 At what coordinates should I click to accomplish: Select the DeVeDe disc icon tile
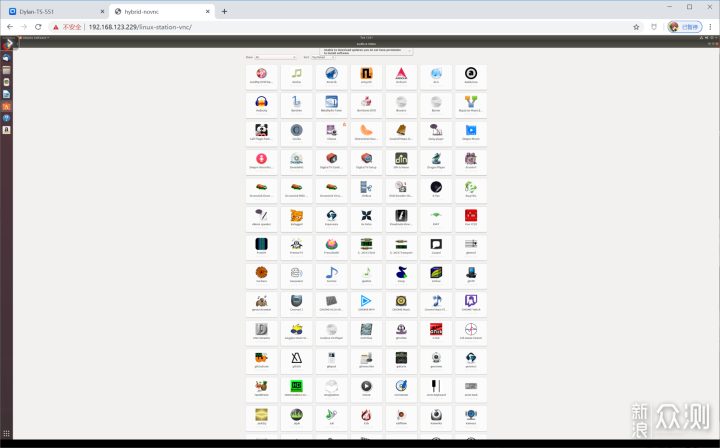(x=296, y=162)
